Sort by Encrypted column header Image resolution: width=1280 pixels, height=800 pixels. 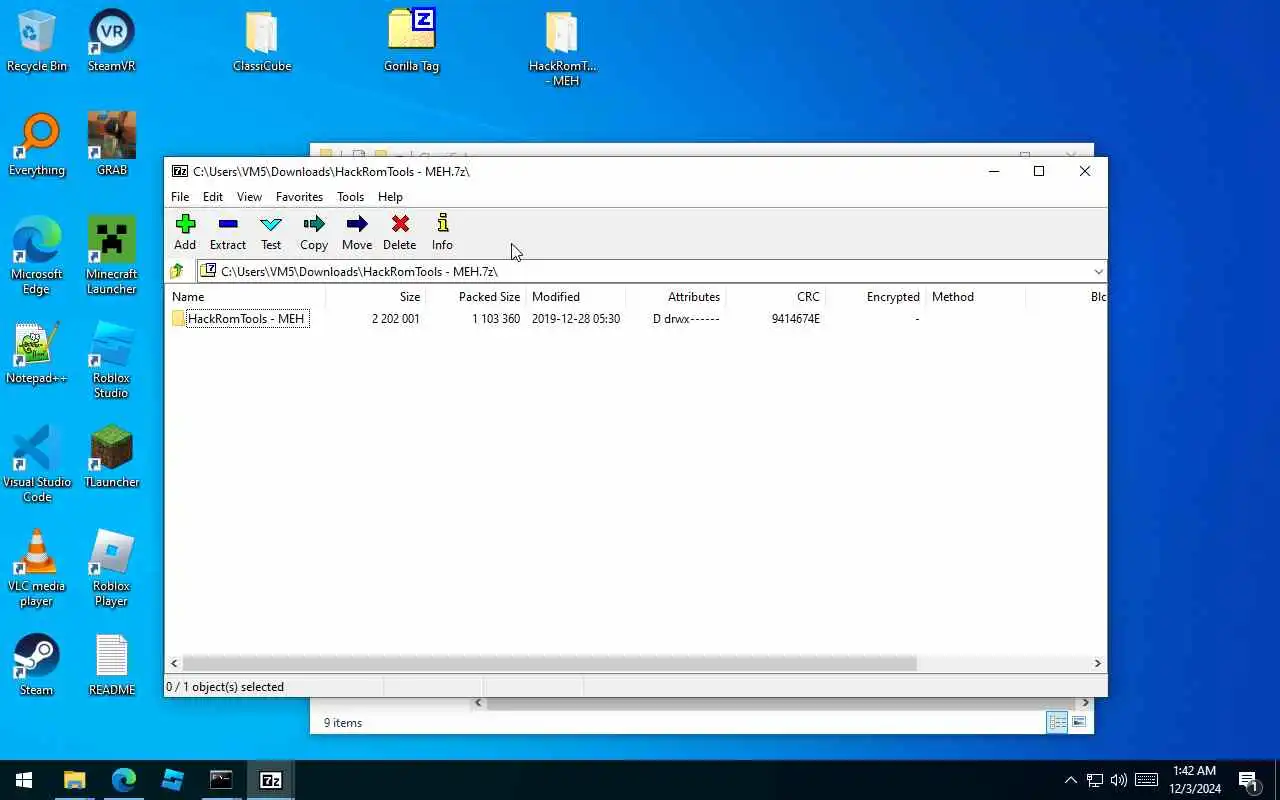875,297
